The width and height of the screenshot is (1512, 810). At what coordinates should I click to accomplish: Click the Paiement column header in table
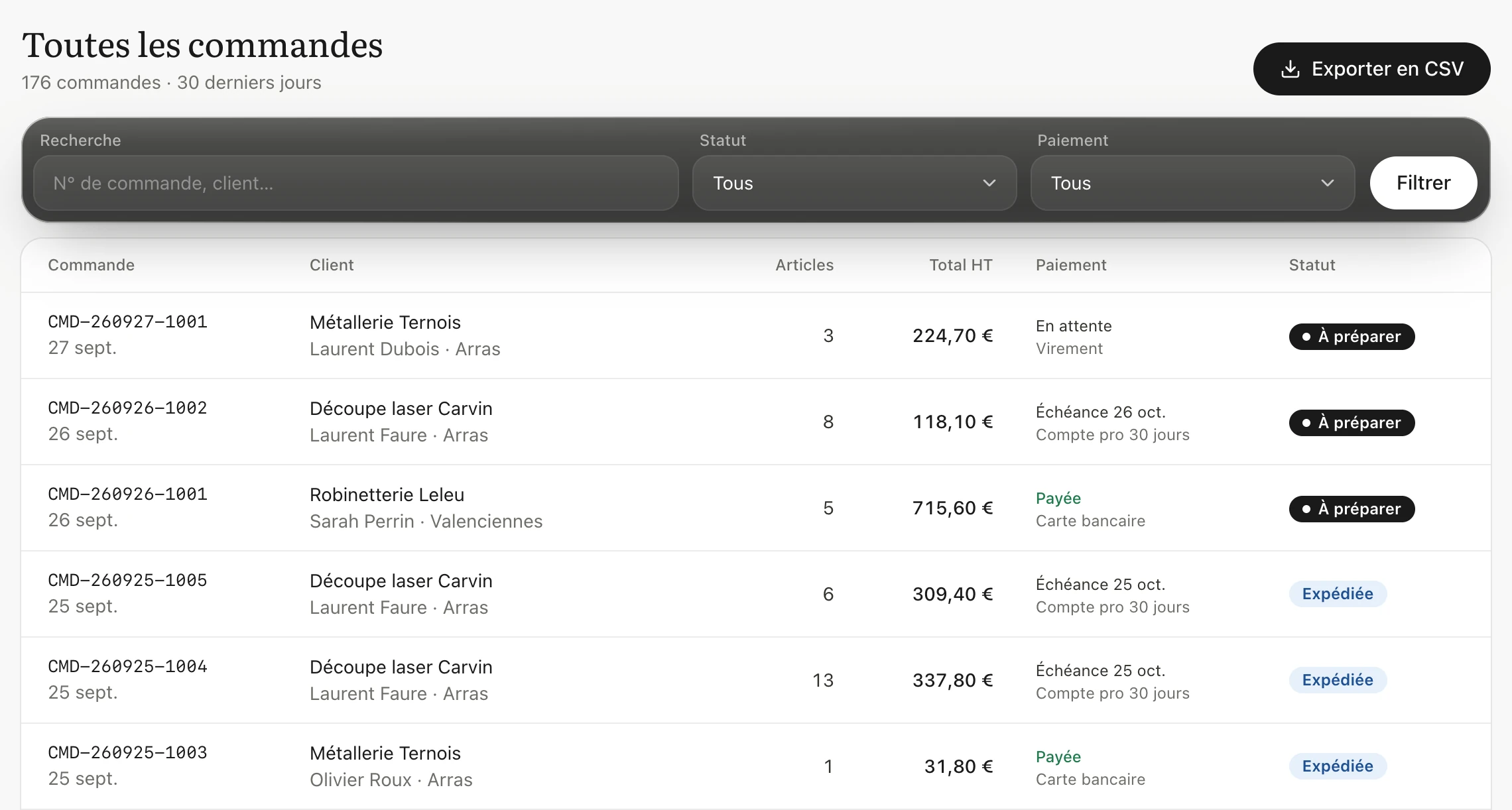[1071, 265]
